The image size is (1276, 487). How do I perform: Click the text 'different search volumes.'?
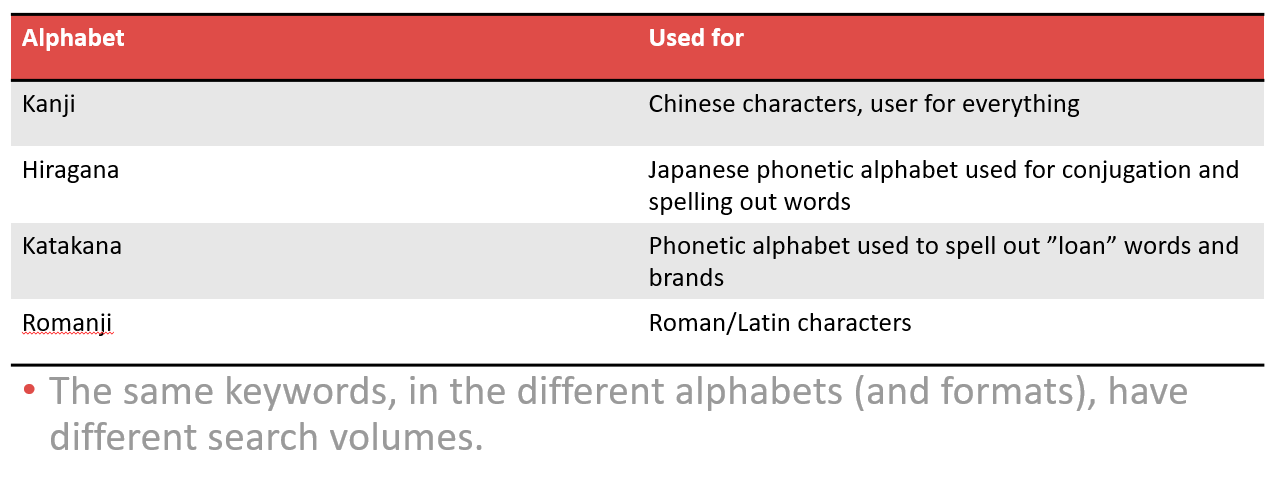266,437
